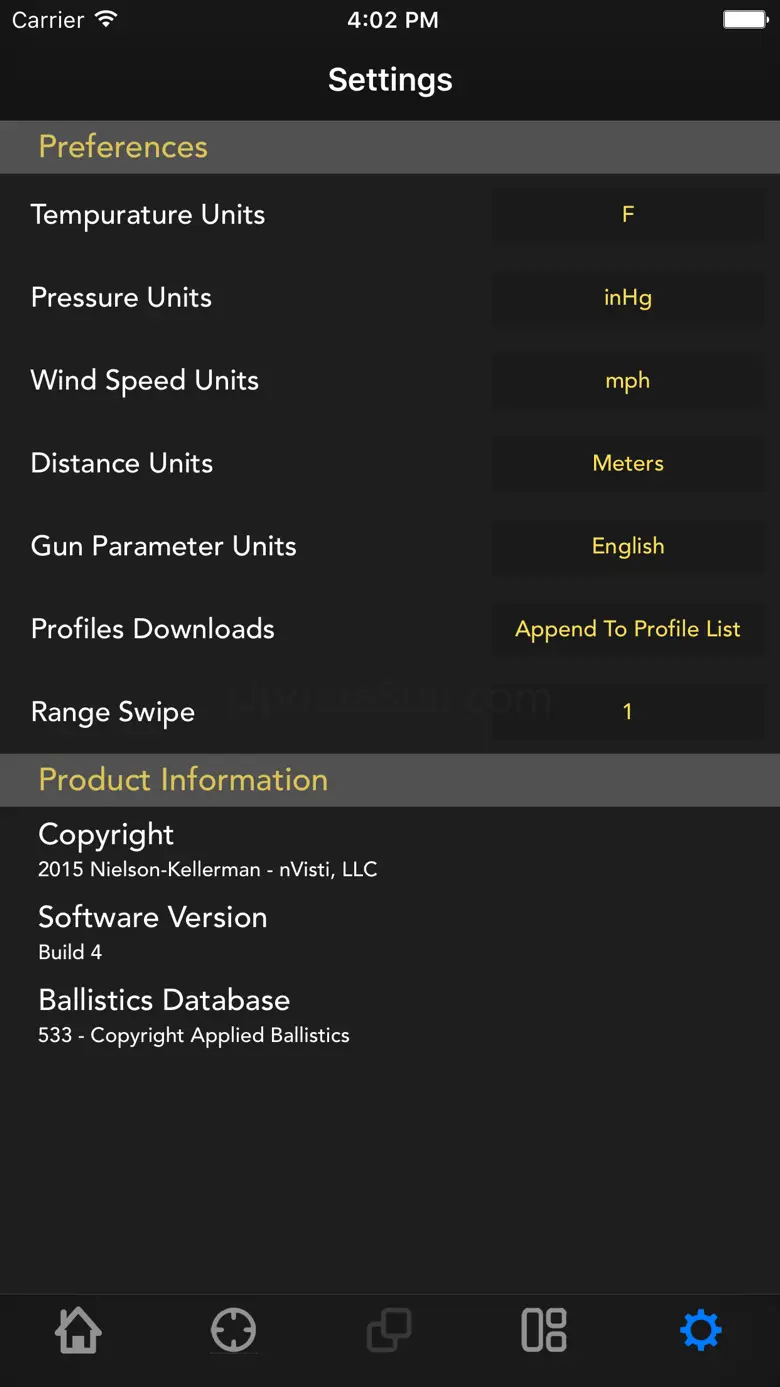Tap the Product Information section header
Viewport: 780px width, 1387px height.
pos(183,780)
